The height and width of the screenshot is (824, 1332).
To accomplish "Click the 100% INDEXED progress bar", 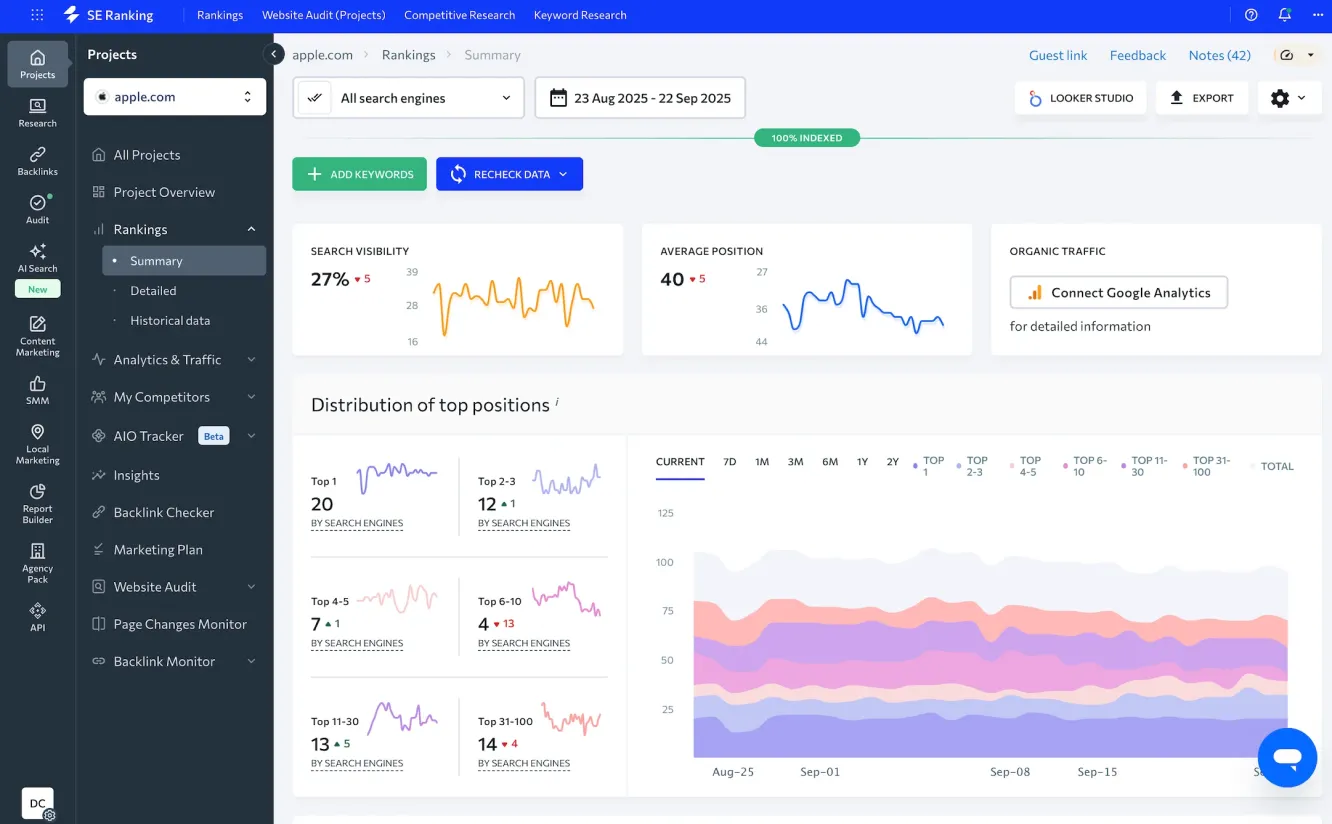I will (807, 138).
